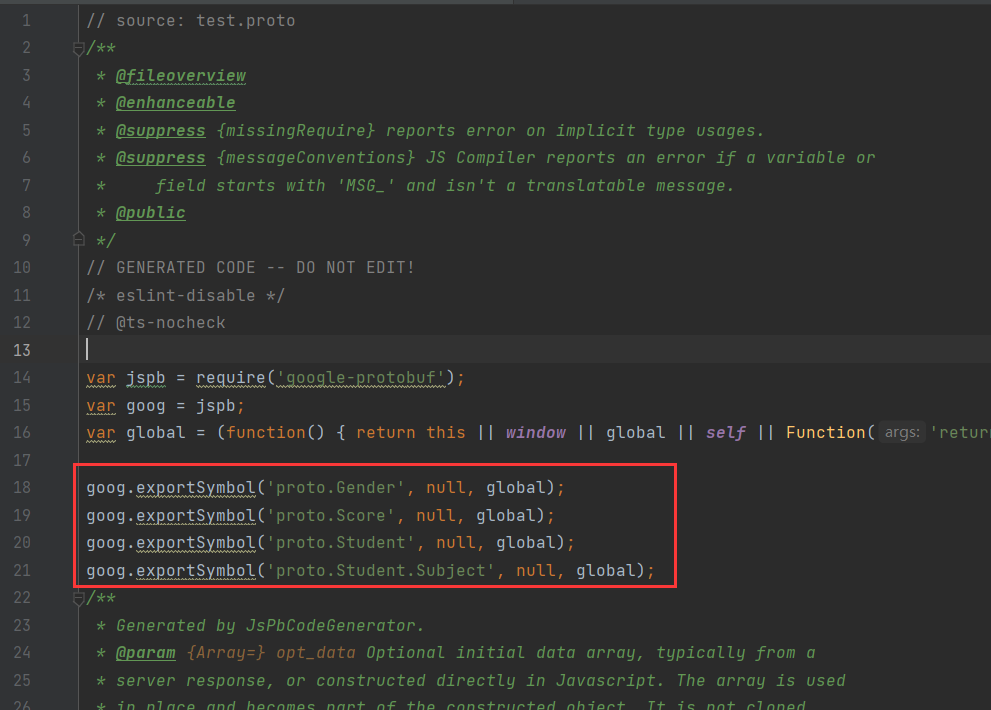Image resolution: width=991 pixels, height=710 pixels.
Task: Click the require call on line 14
Action: [231, 378]
